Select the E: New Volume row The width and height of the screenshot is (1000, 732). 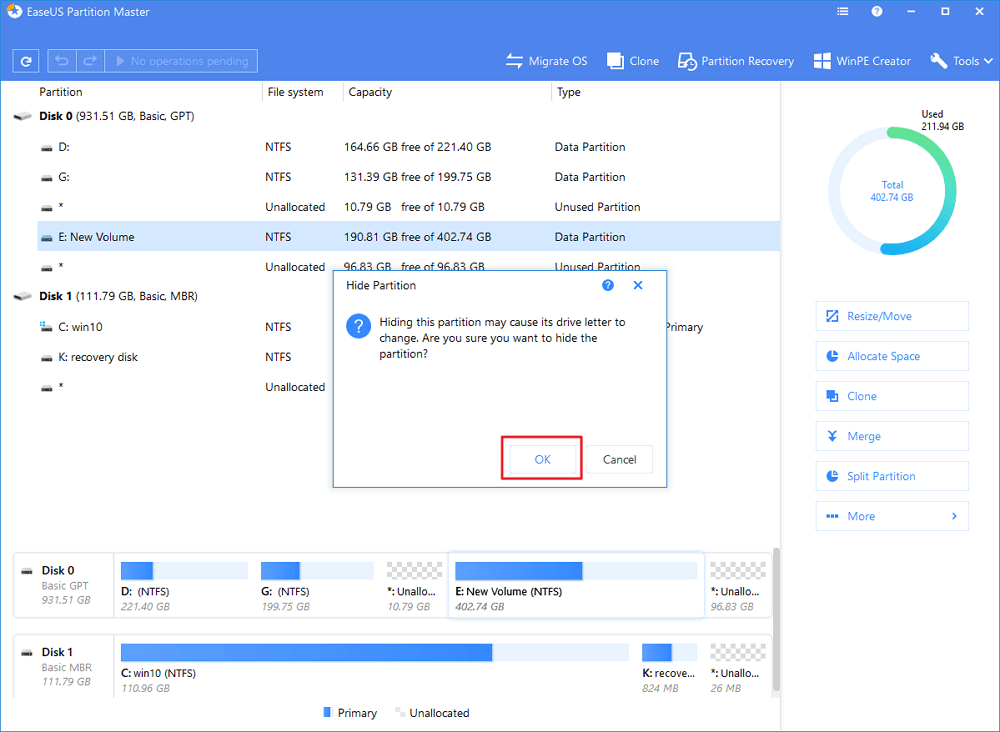(408, 237)
